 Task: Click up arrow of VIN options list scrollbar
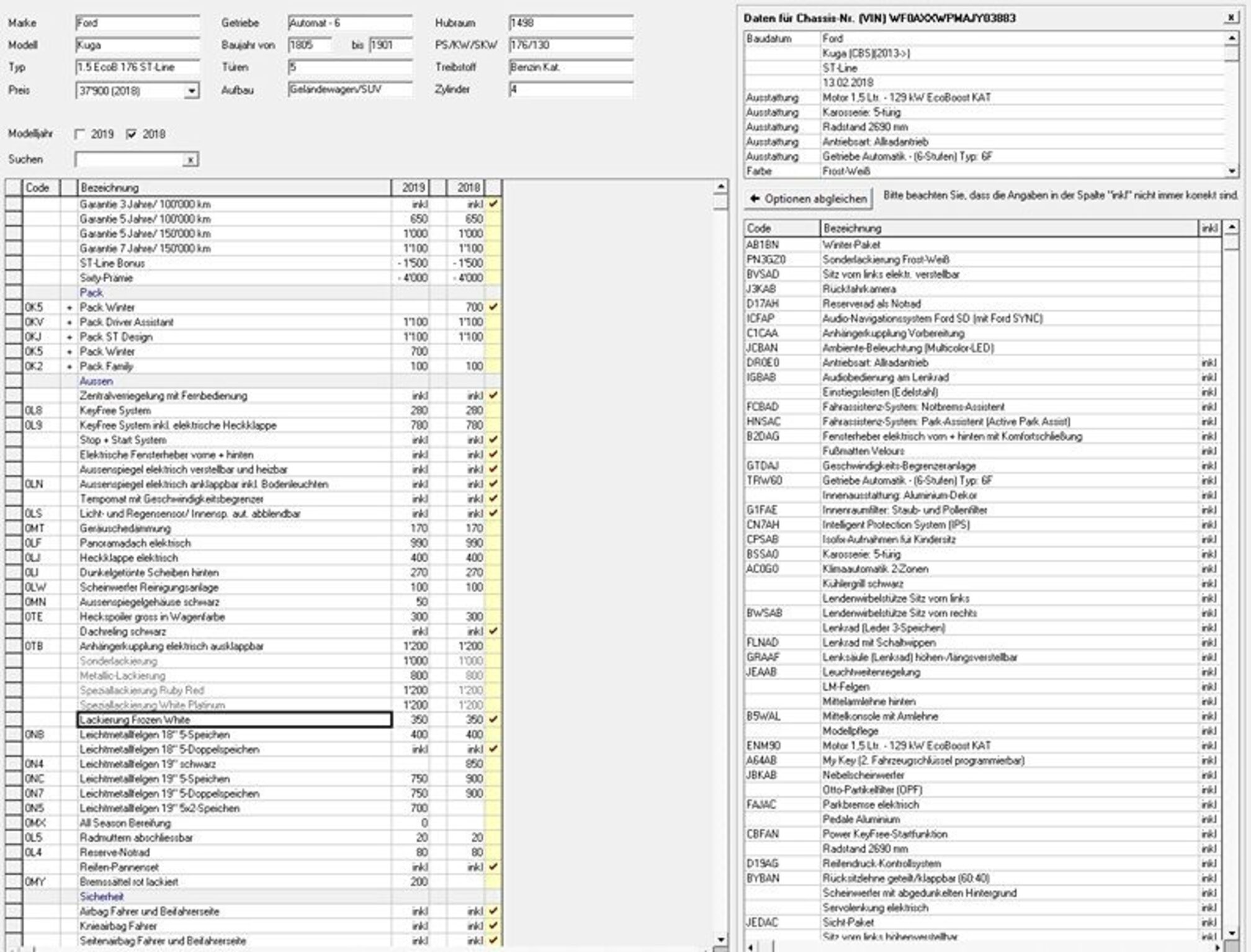[1231, 228]
